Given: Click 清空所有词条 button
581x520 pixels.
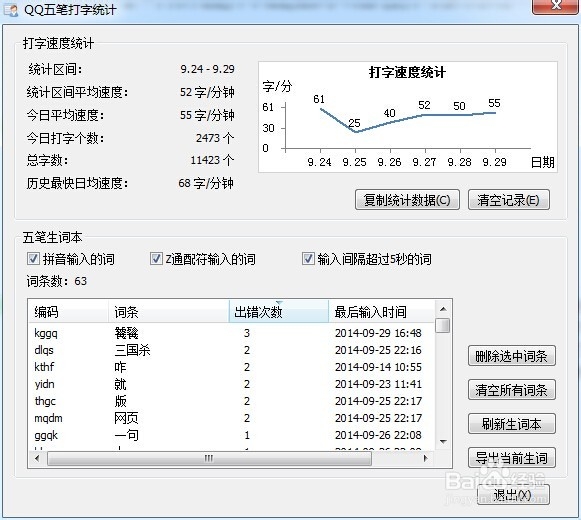Looking at the screenshot, I should click(512, 390).
